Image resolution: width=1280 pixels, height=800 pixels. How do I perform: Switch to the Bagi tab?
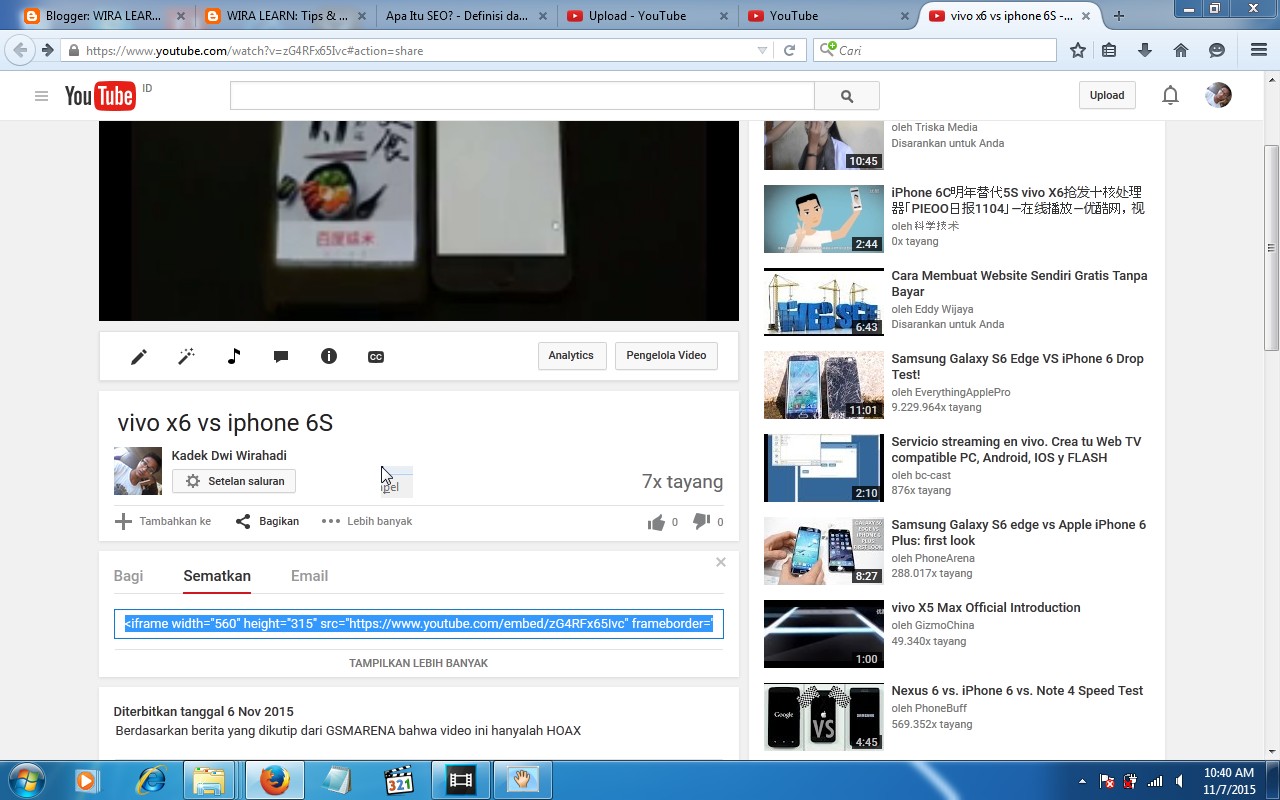click(x=128, y=576)
